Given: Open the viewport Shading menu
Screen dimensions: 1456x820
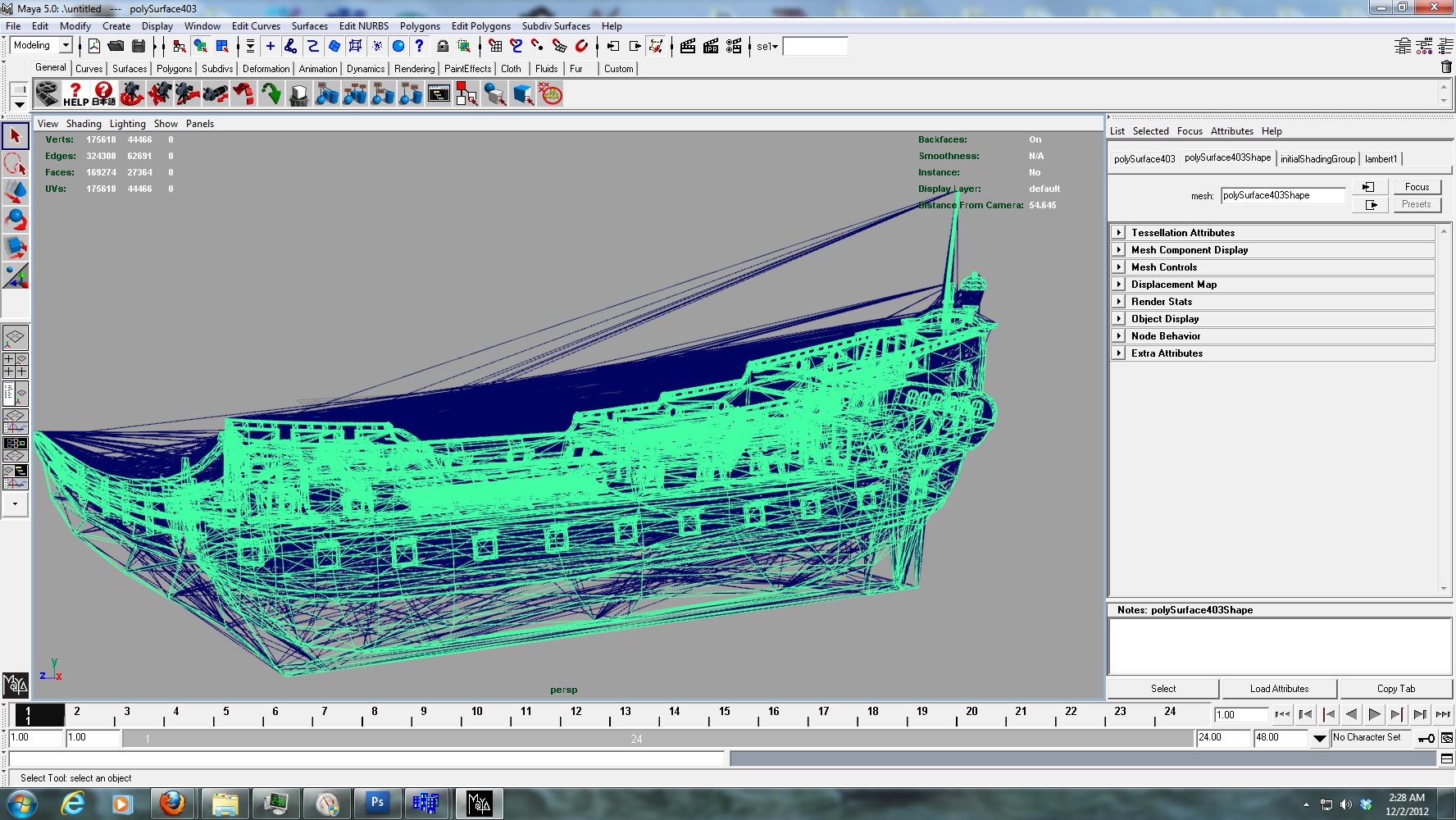Looking at the screenshot, I should (x=84, y=124).
